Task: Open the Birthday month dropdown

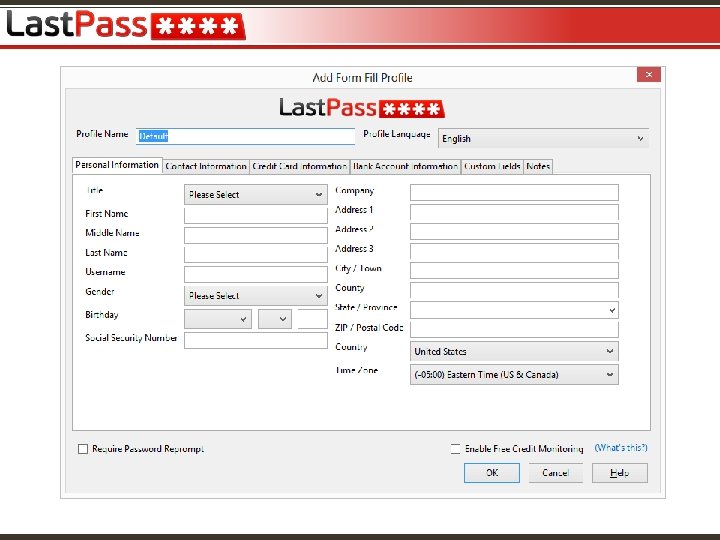Action: (218, 319)
